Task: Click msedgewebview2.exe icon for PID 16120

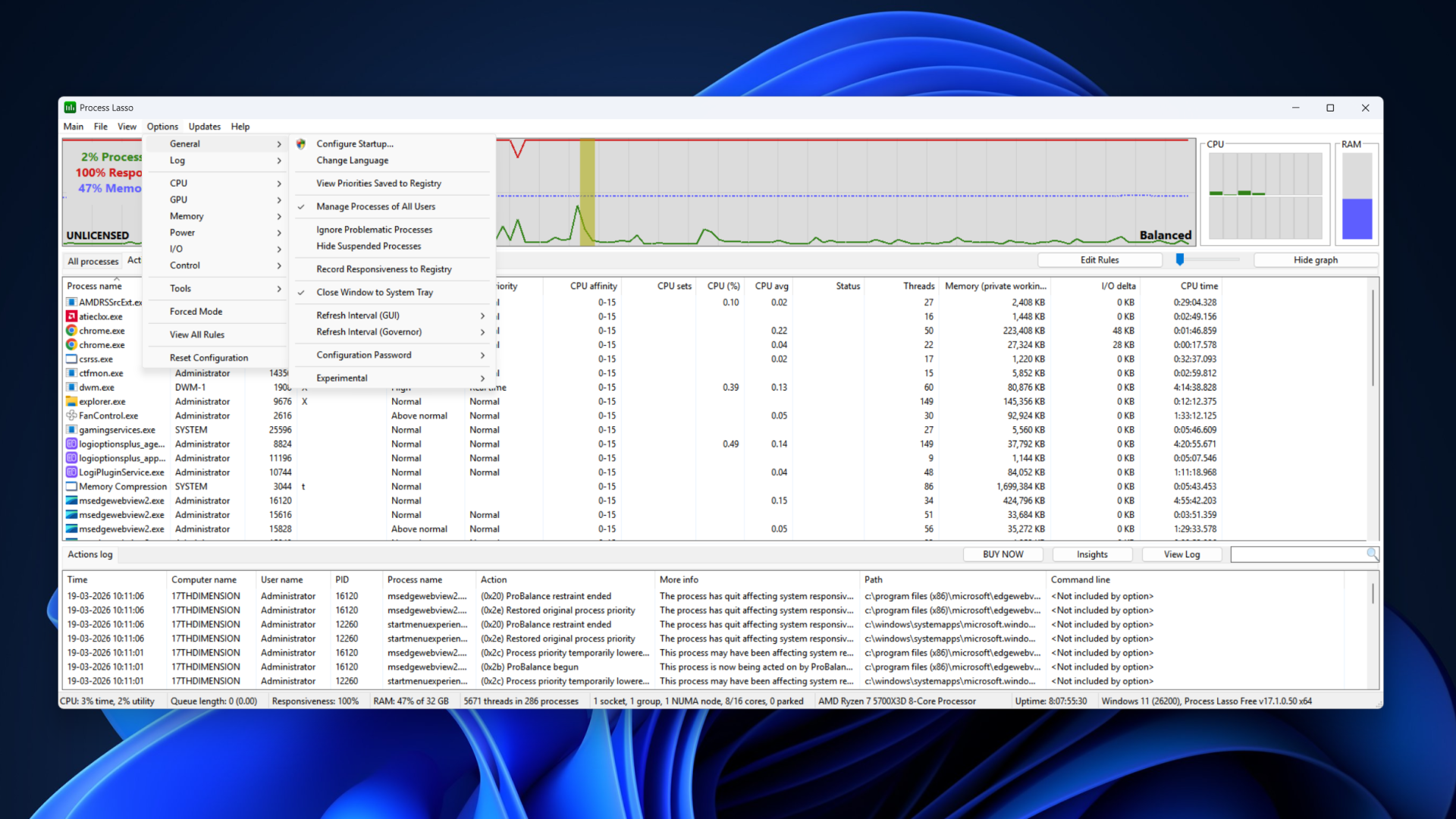Action: click(72, 500)
